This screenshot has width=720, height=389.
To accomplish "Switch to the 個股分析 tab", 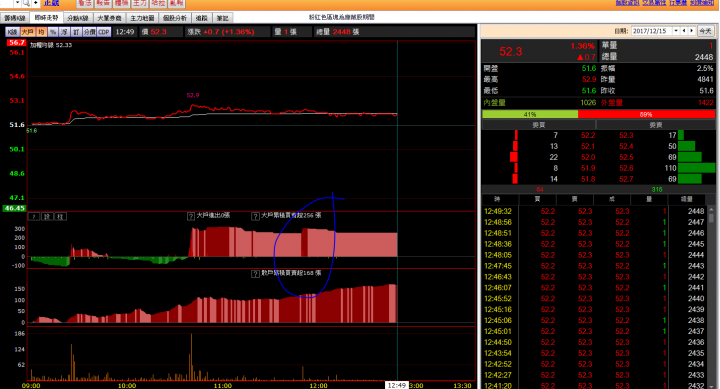I will (x=175, y=18).
